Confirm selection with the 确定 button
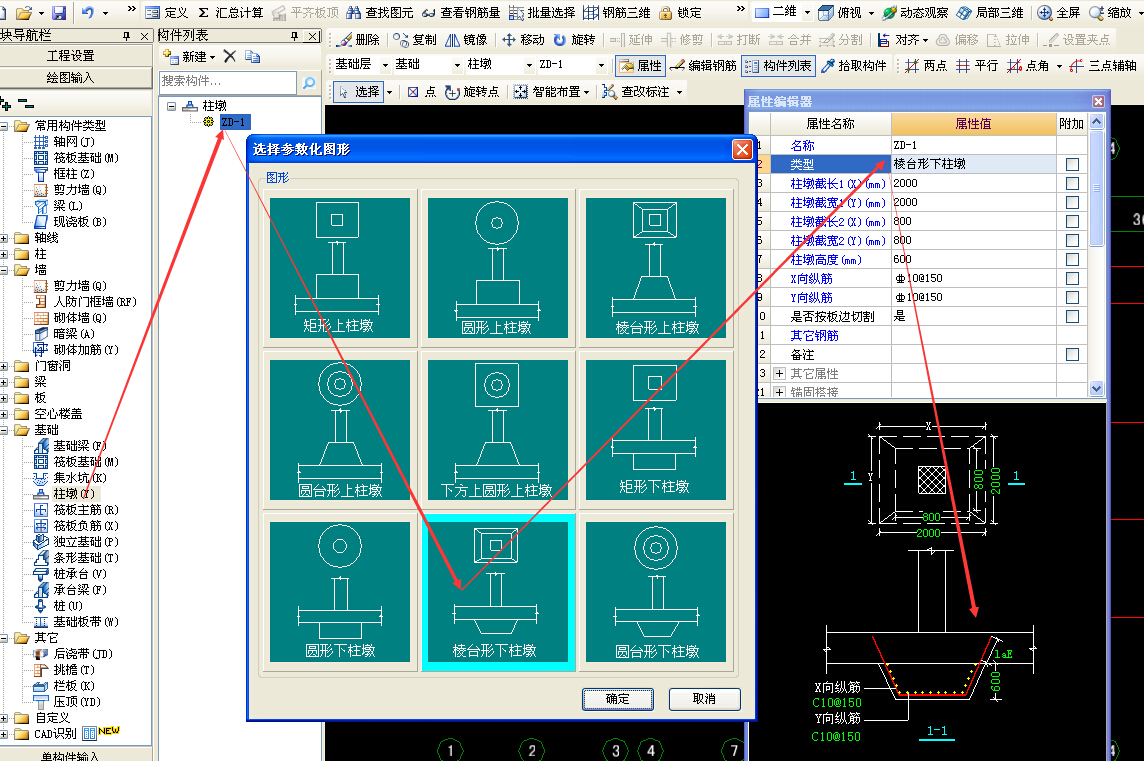 tap(617, 698)
